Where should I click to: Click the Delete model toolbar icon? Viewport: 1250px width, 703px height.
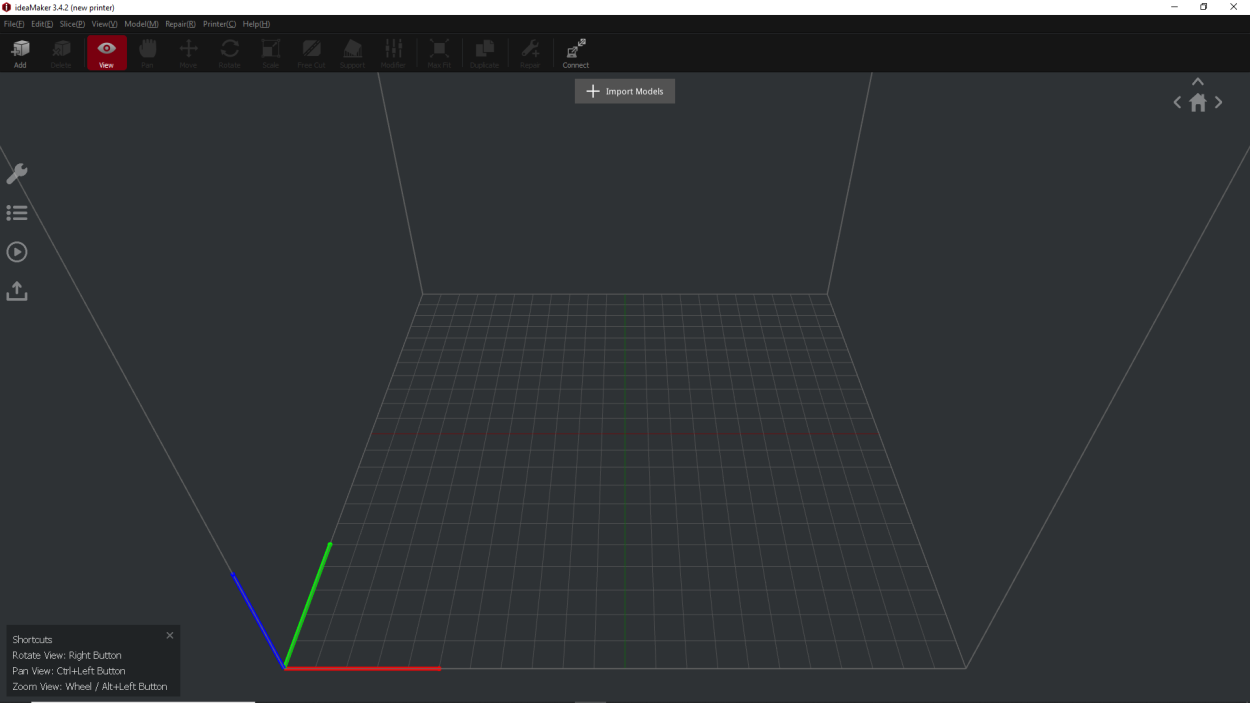[x=61, y=53]
